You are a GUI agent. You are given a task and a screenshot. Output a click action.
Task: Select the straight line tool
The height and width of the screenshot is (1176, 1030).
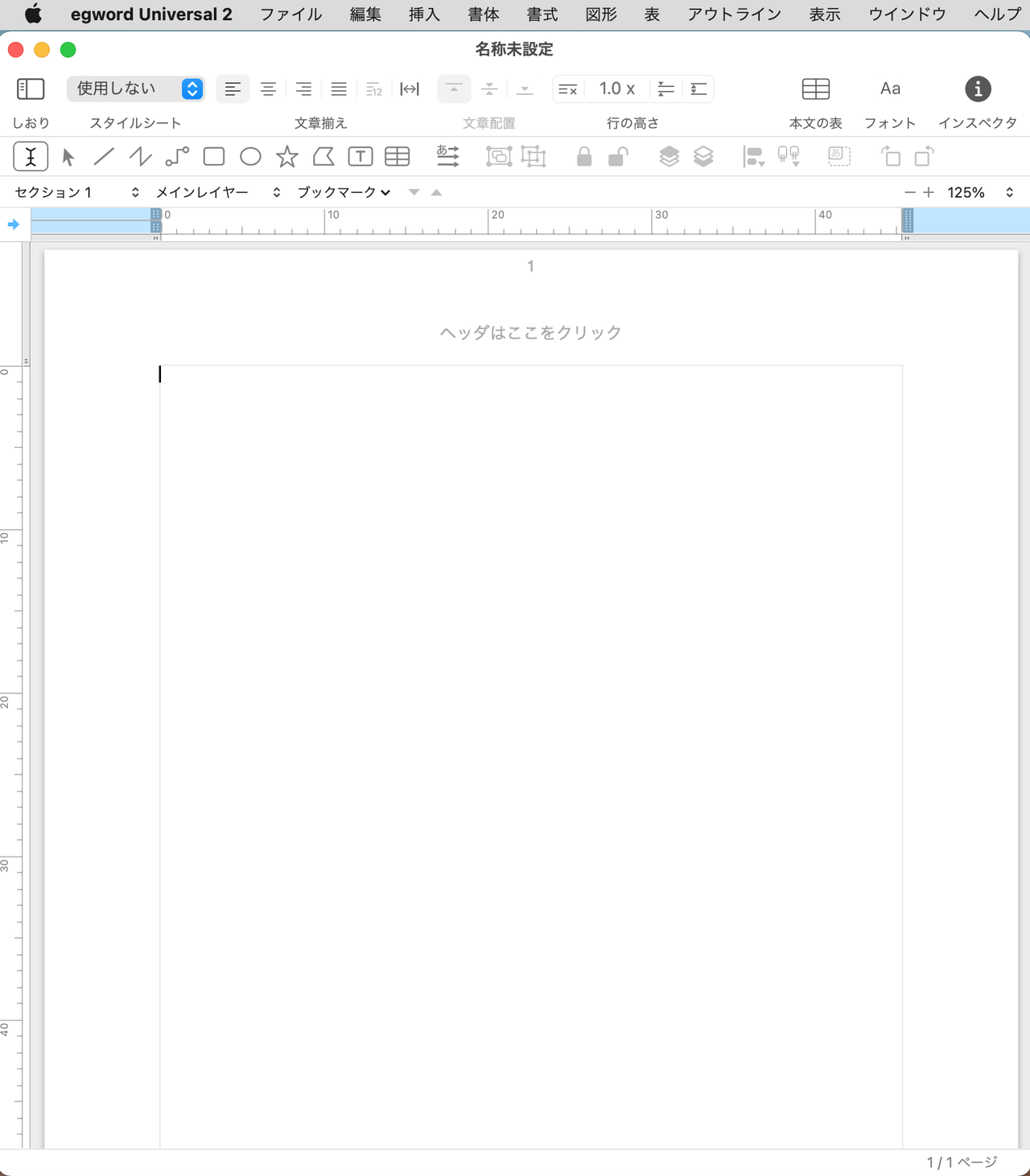[x=104, y=156]
